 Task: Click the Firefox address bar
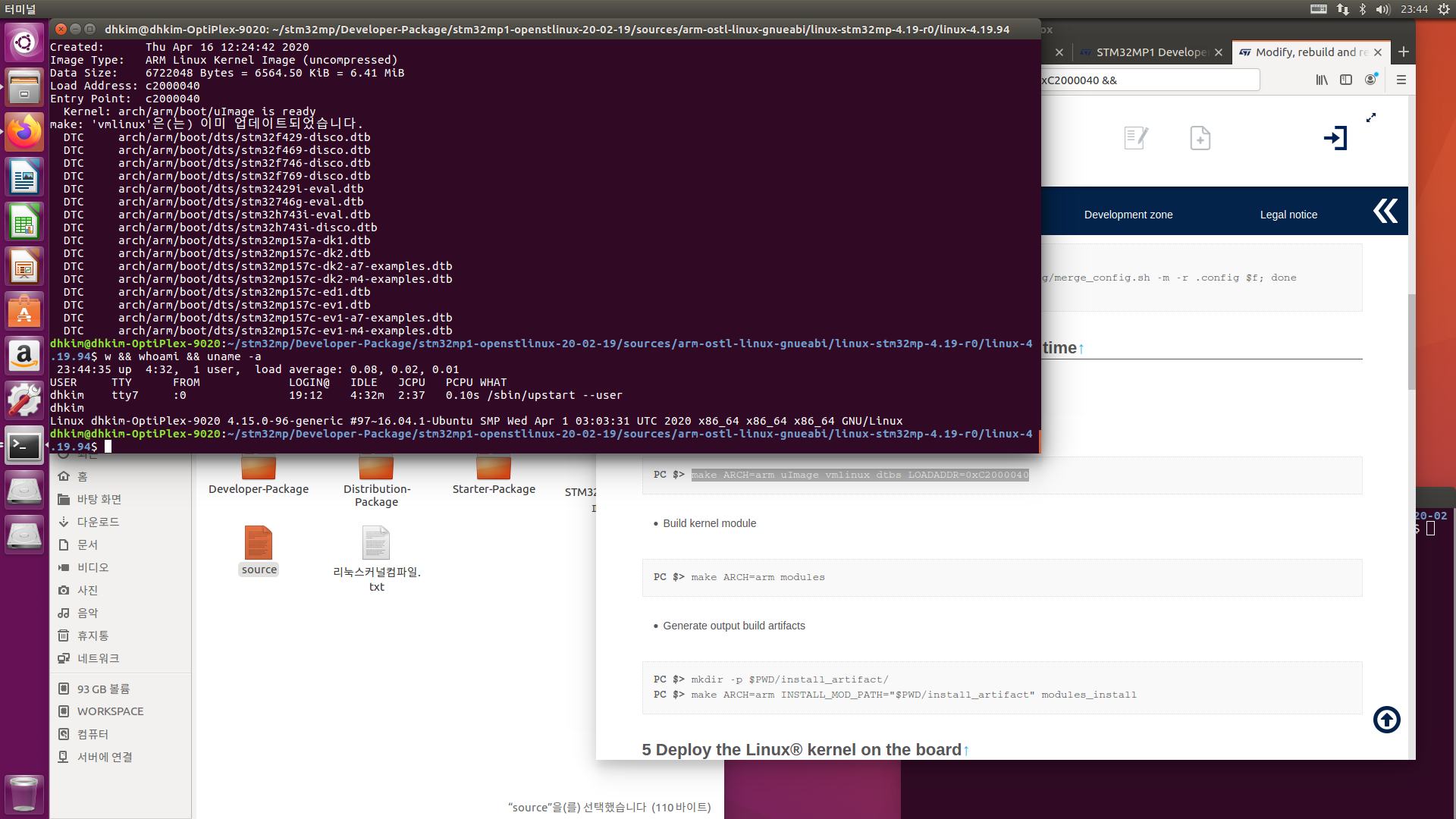tap(1150, 80)
